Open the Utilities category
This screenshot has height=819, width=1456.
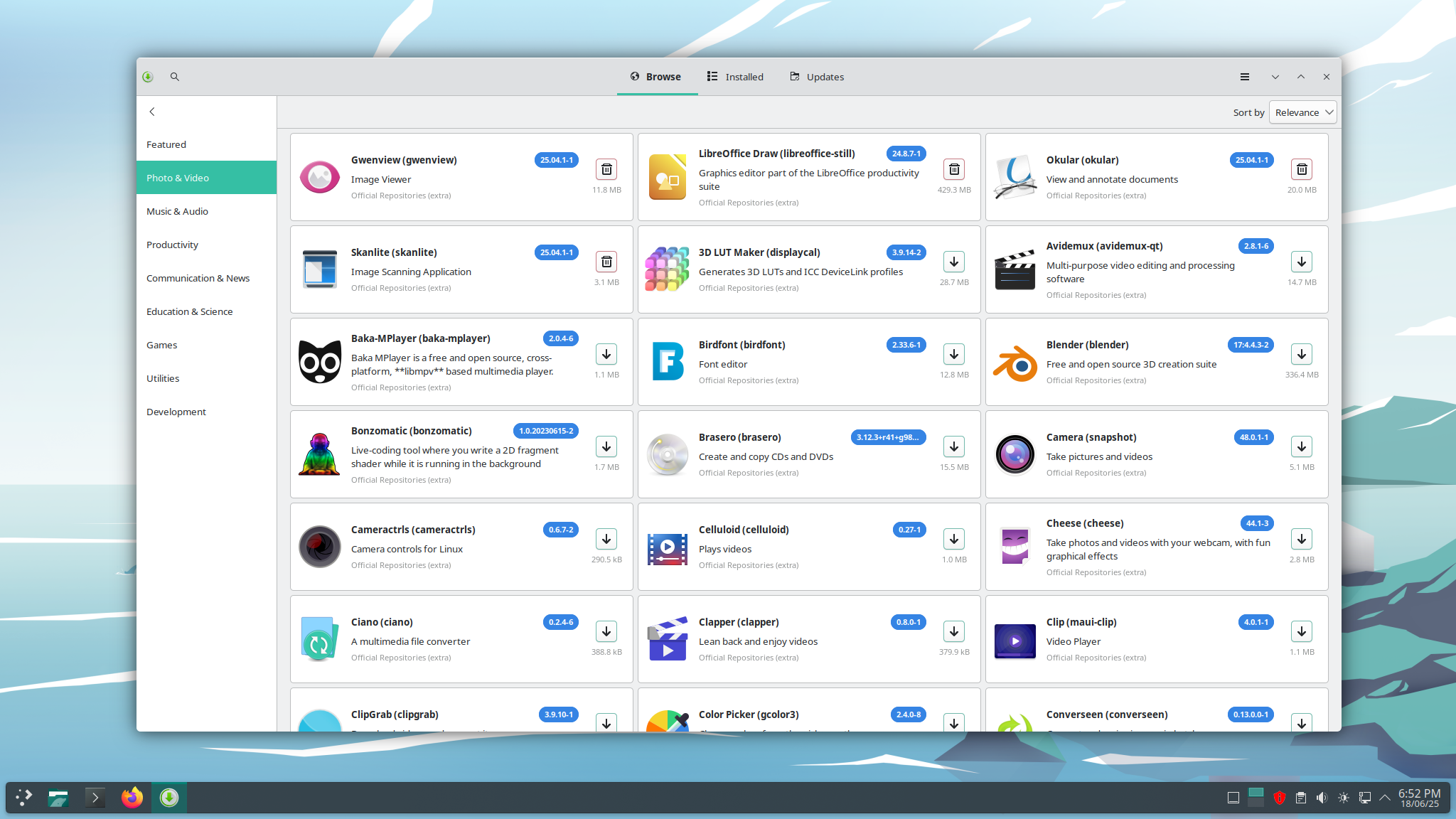tap(206, 378)
